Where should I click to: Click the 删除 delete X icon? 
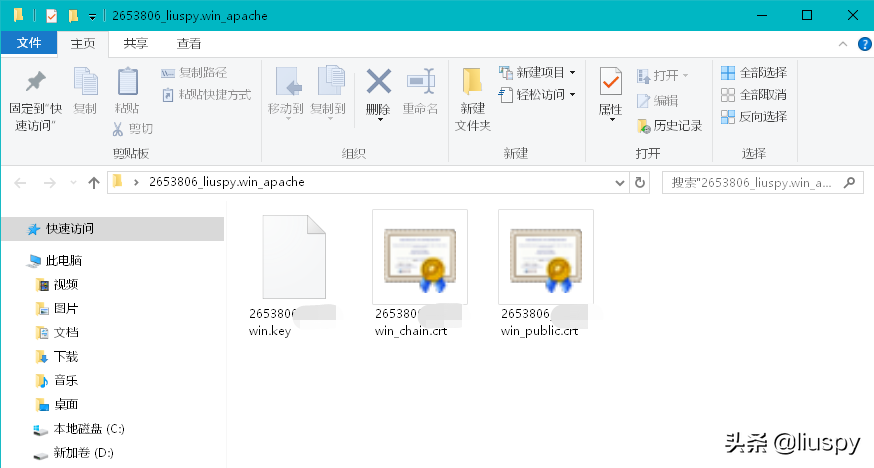pos(378,82)
